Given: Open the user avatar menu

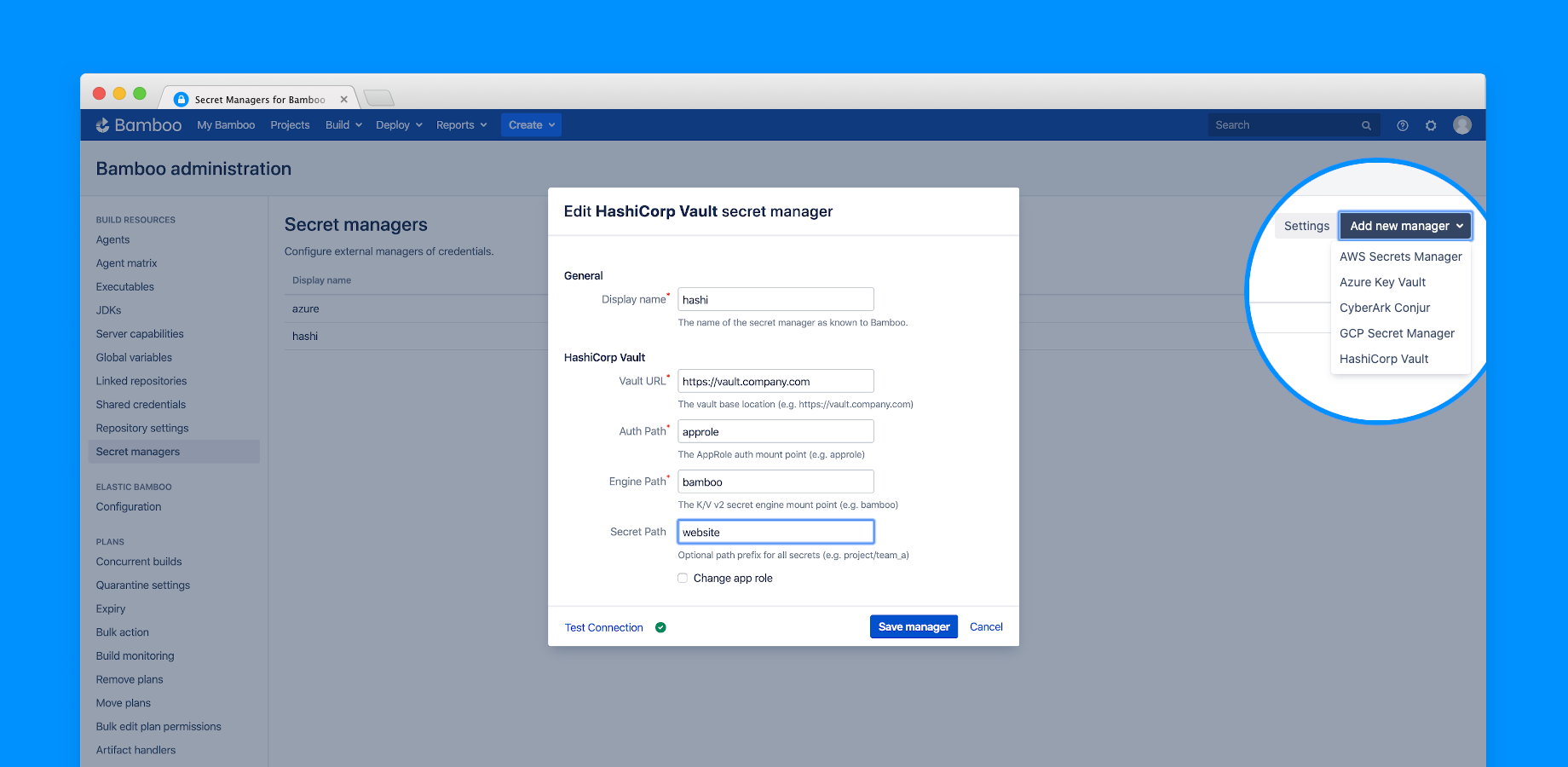Looking at the screenshot, I should [1462, 125].
